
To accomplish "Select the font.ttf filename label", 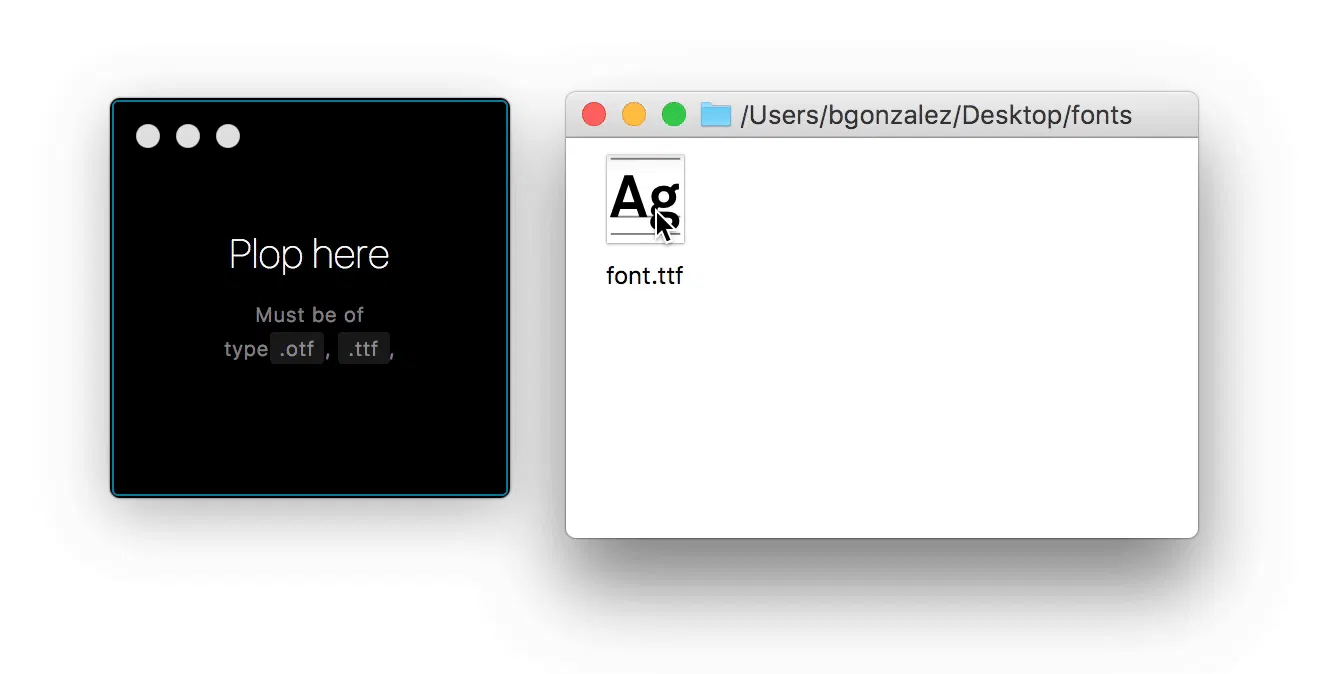I will click(x=645, y=276).
